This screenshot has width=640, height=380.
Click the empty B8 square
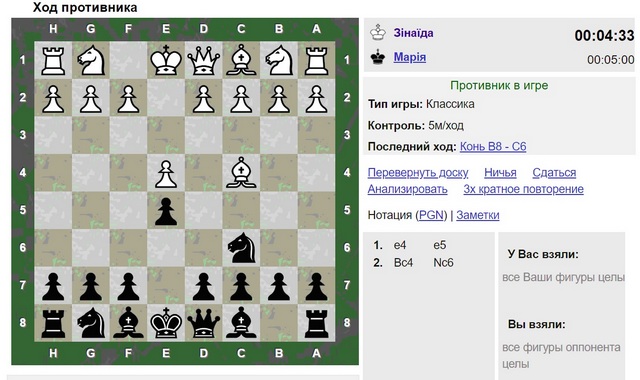(279, 323)
